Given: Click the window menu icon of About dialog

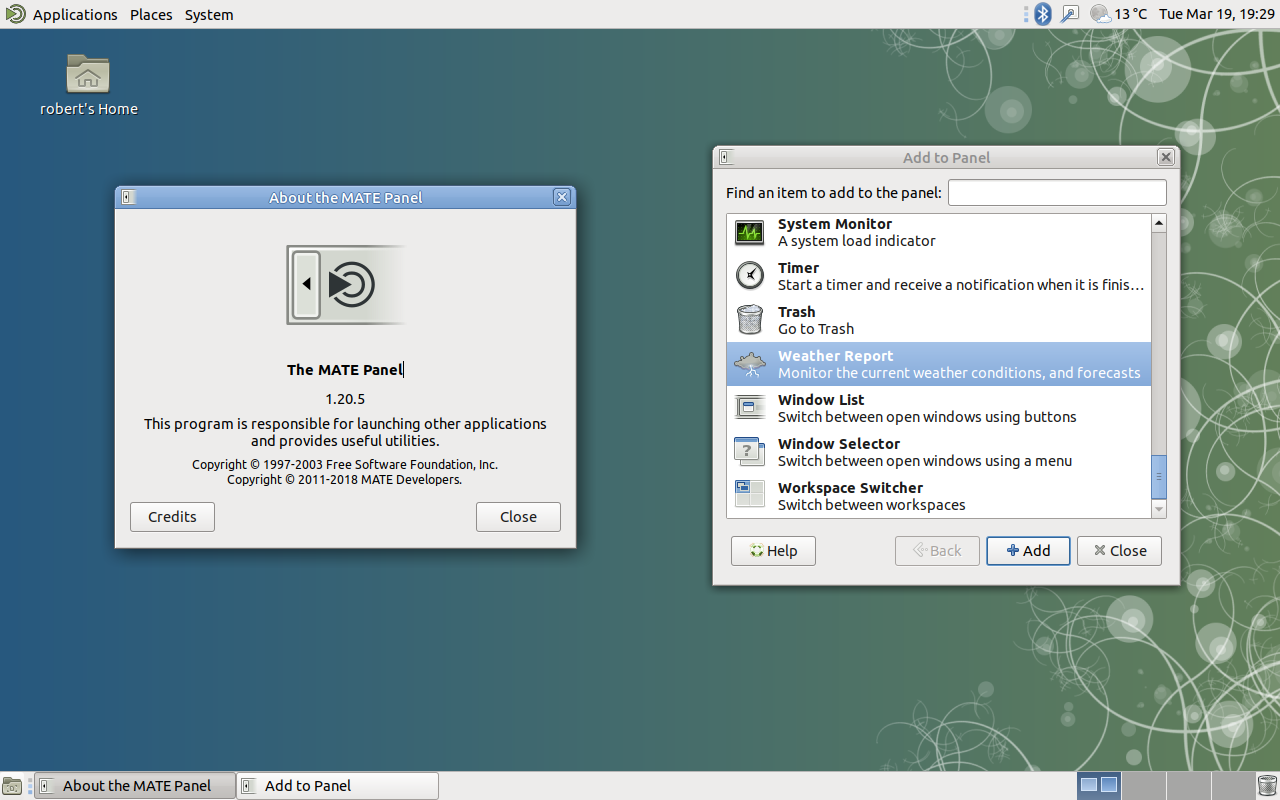Looking at the screenshot, I should pyautogui.click(x=127, y=197).
